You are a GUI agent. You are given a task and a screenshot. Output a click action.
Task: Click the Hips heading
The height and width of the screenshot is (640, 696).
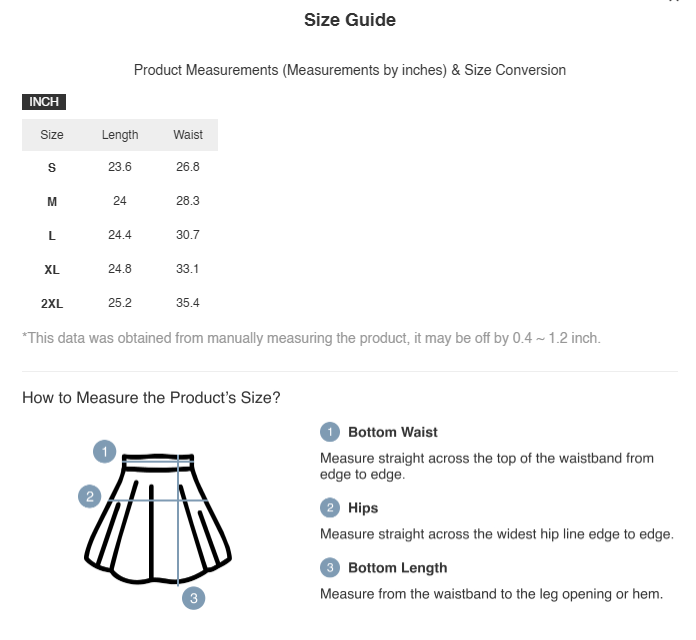(363, 508)
